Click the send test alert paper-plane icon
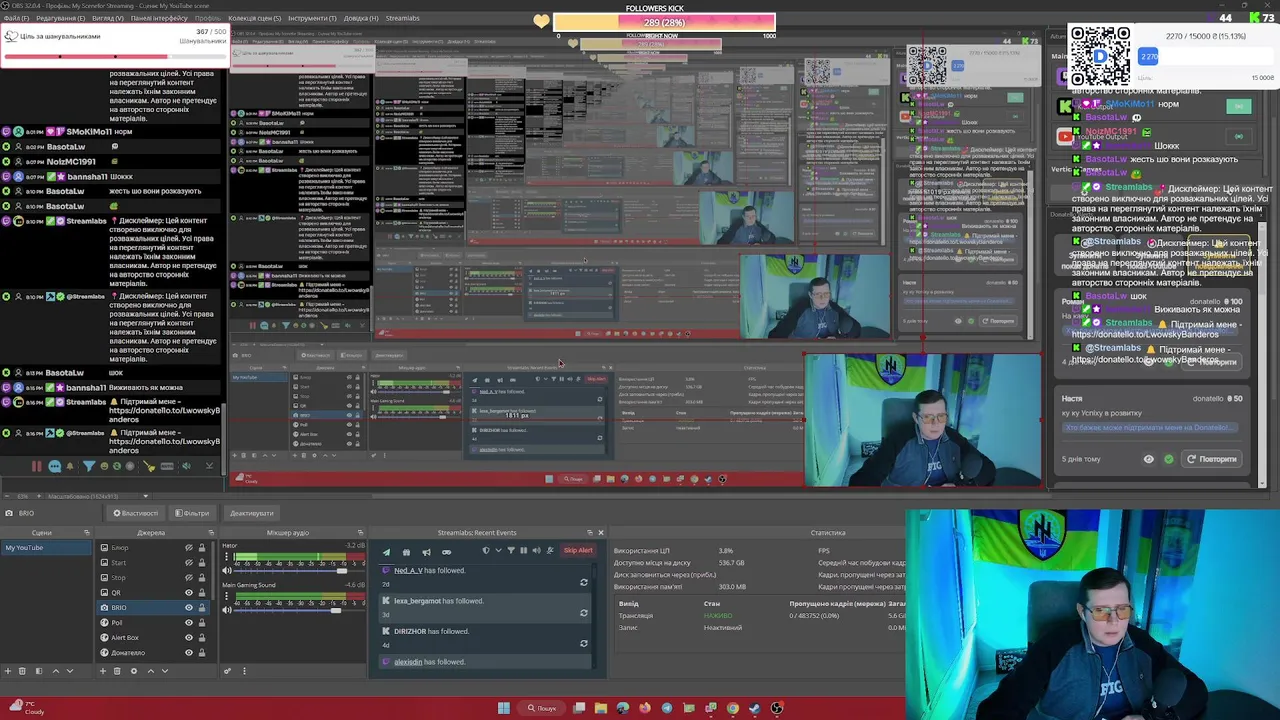Viewport: 1280px width, 720px height. (386, 552)
